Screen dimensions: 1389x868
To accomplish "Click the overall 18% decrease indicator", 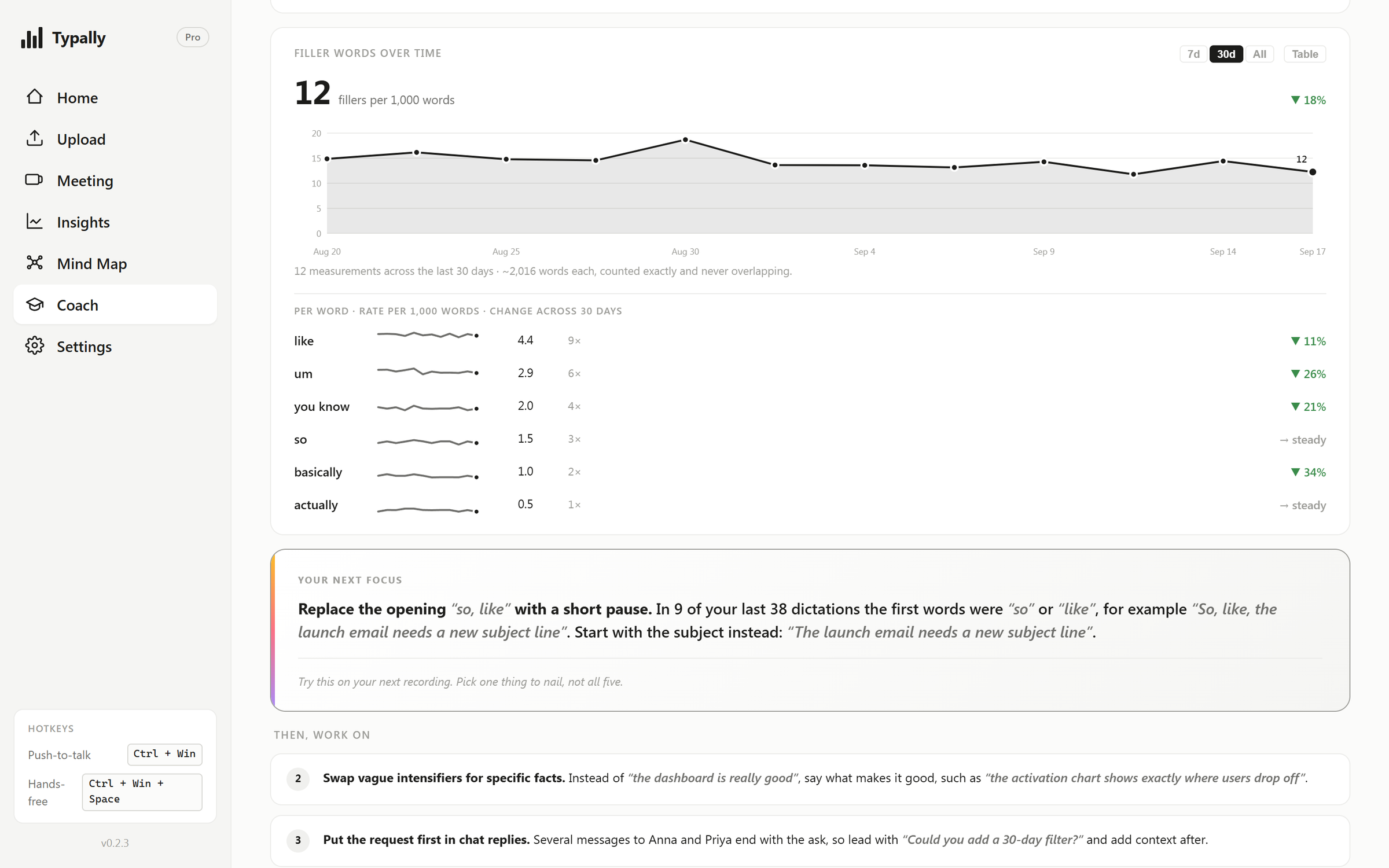I will tap(1308, 100).
